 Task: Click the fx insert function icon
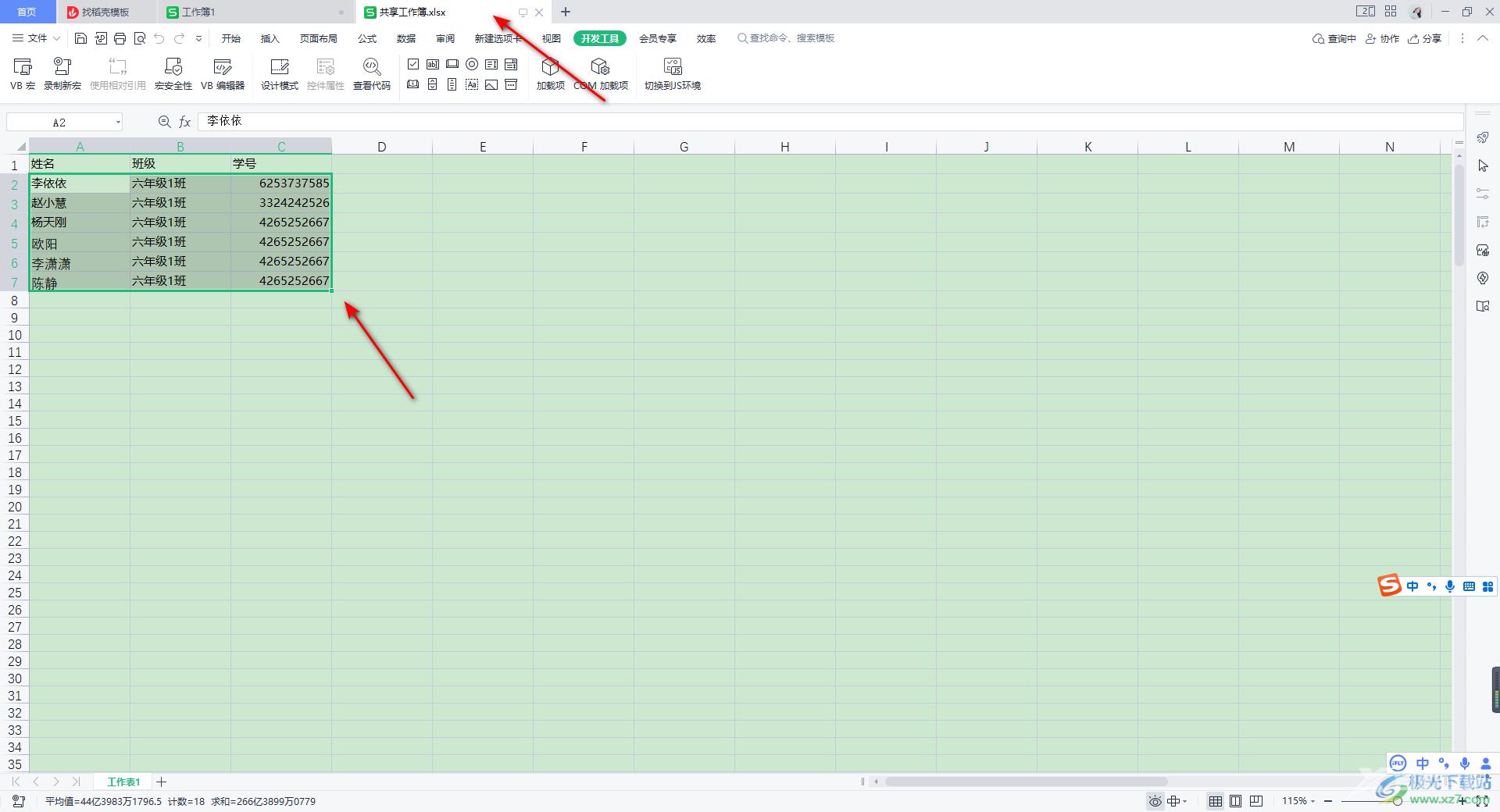(185, 122)
